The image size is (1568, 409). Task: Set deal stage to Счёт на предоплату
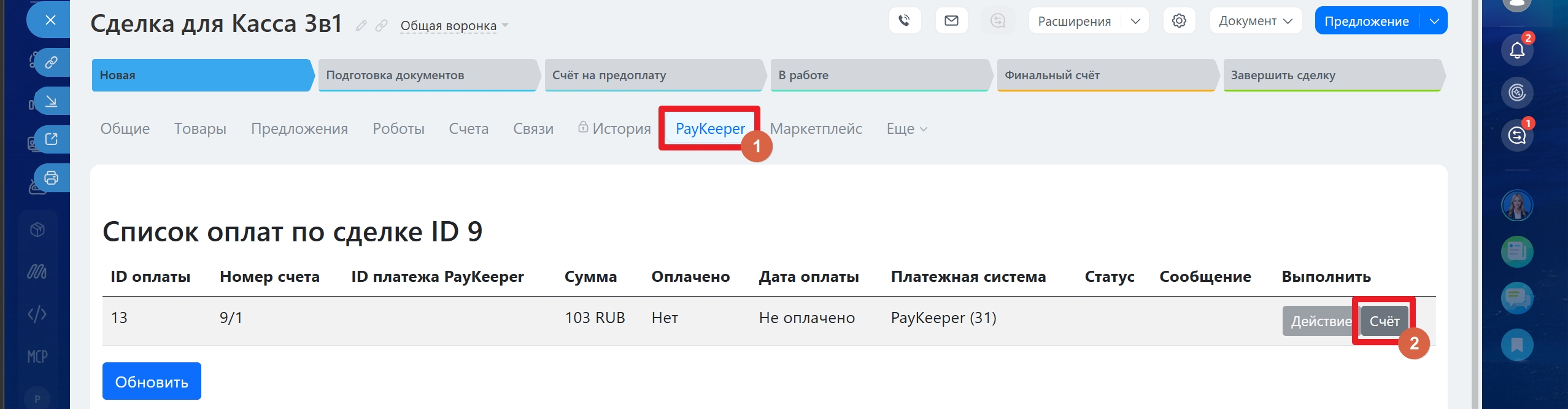(x=654, y=76)
